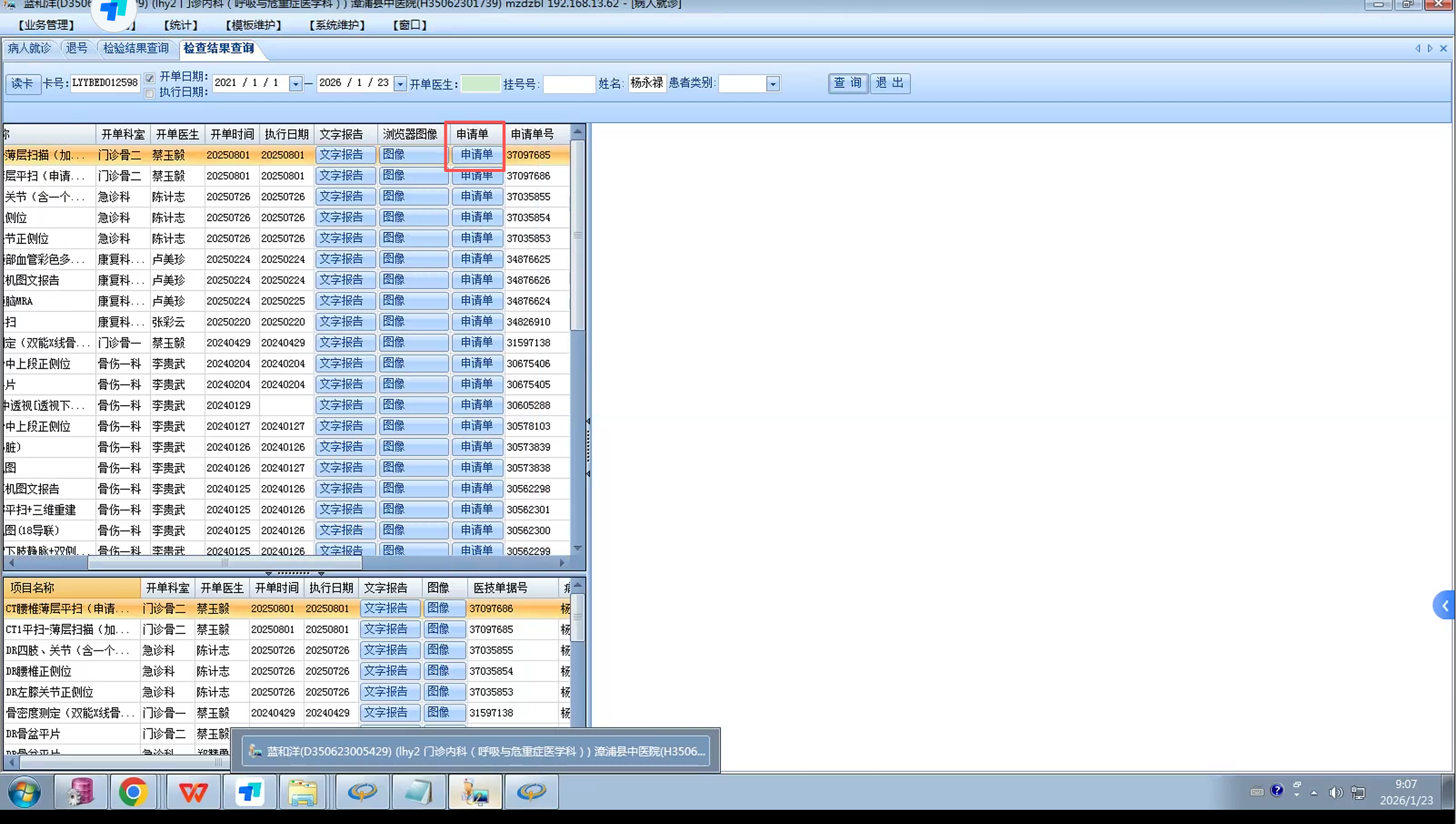Expand the 患者类别 dropdown
This screenshot has height=824, width=1456.
(x=773, y=84)
